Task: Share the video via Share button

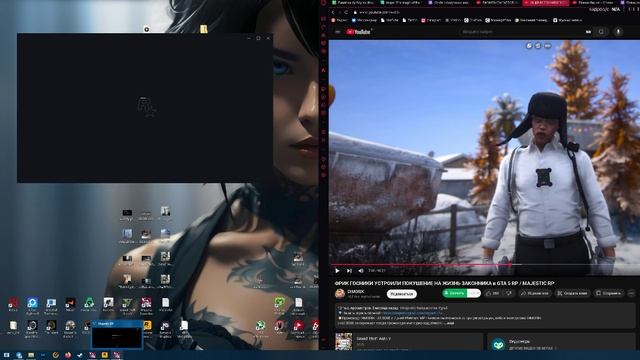Action: tap(535, 293)
